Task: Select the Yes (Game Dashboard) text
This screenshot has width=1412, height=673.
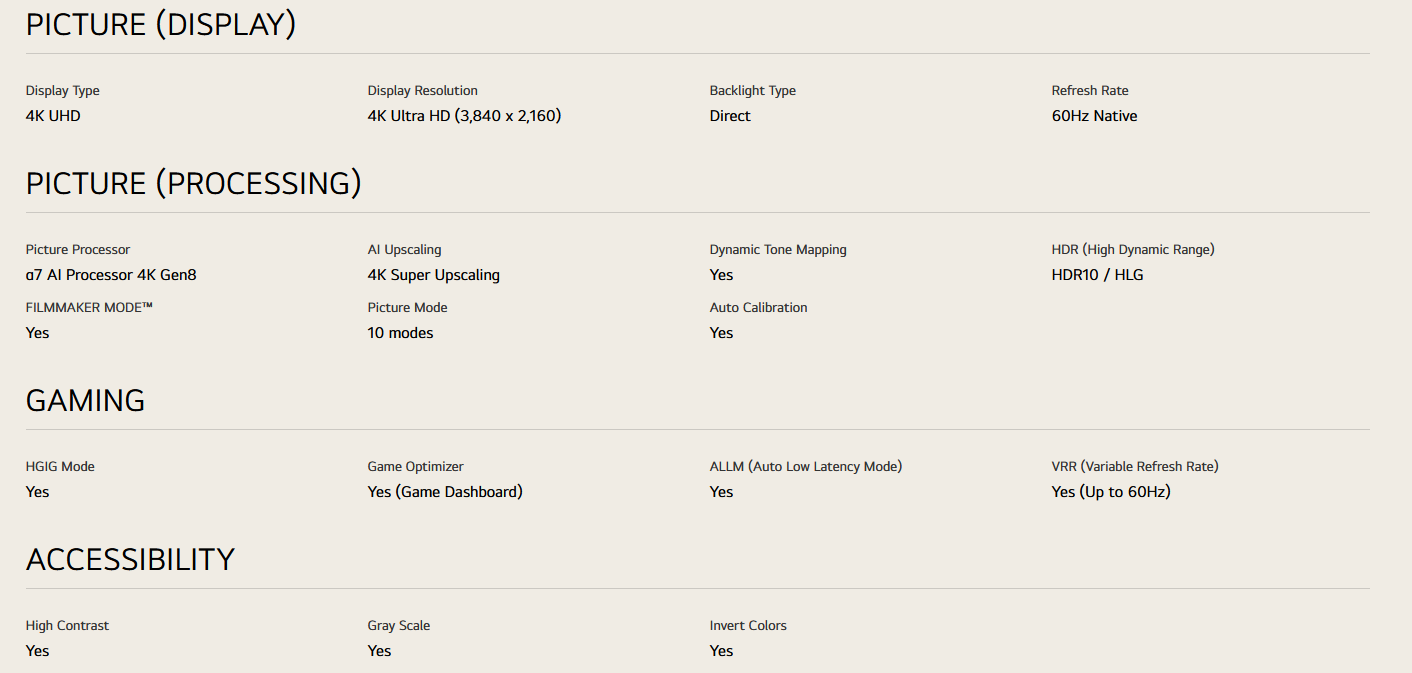Action: coord(445,492)
